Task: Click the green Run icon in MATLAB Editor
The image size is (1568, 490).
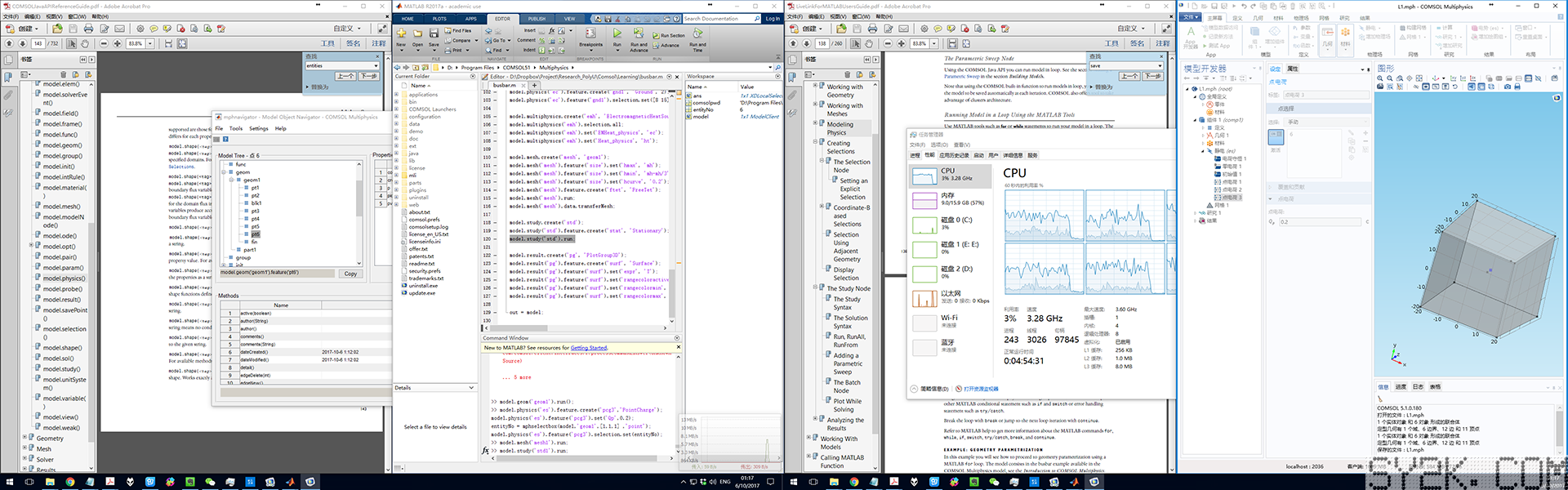Action: pos(617,33)
